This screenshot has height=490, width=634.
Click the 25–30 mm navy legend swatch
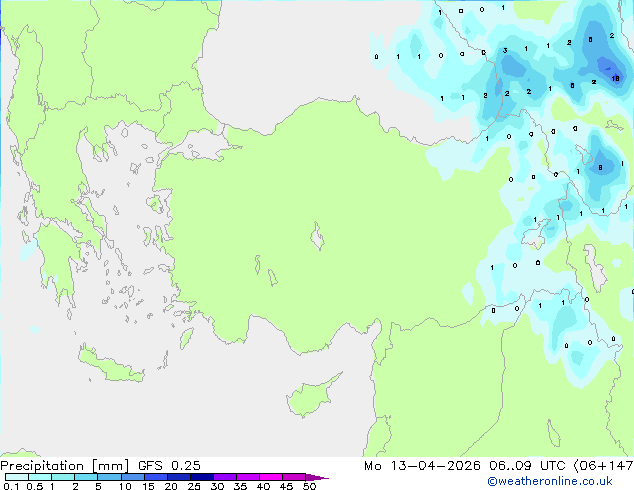202,477
